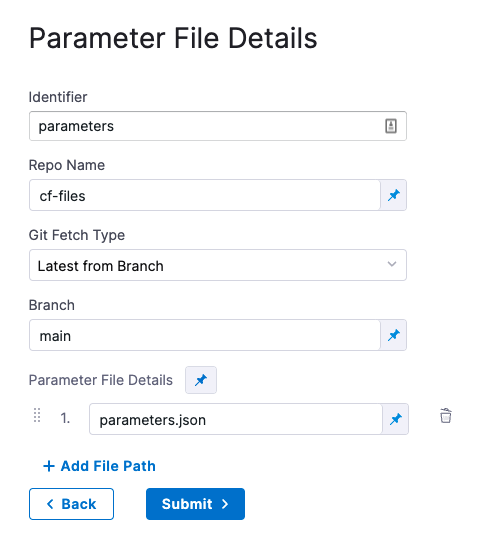This screenshot has width=488, height=559.
Task: Focus the Identifier input field
Action: click(218, 126)
